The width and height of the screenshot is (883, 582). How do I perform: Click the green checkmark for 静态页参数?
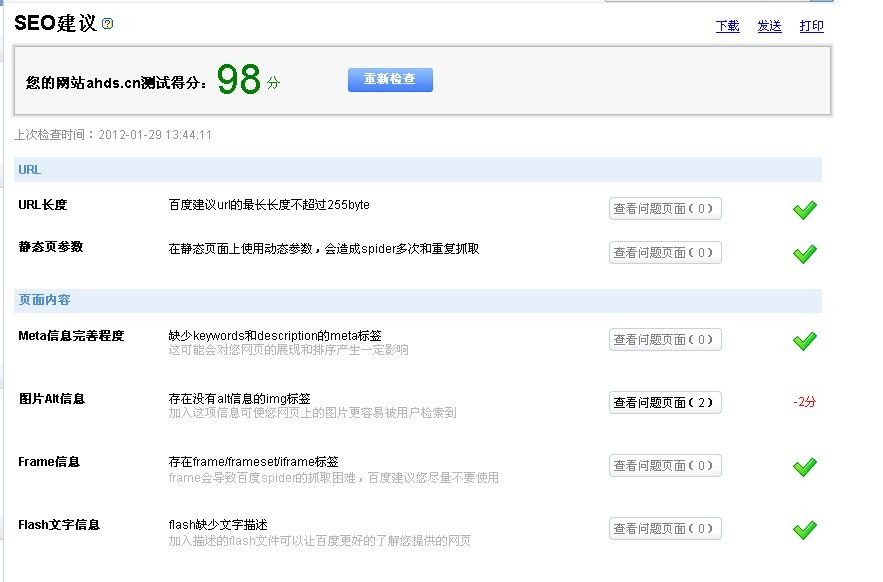(804, 254)
